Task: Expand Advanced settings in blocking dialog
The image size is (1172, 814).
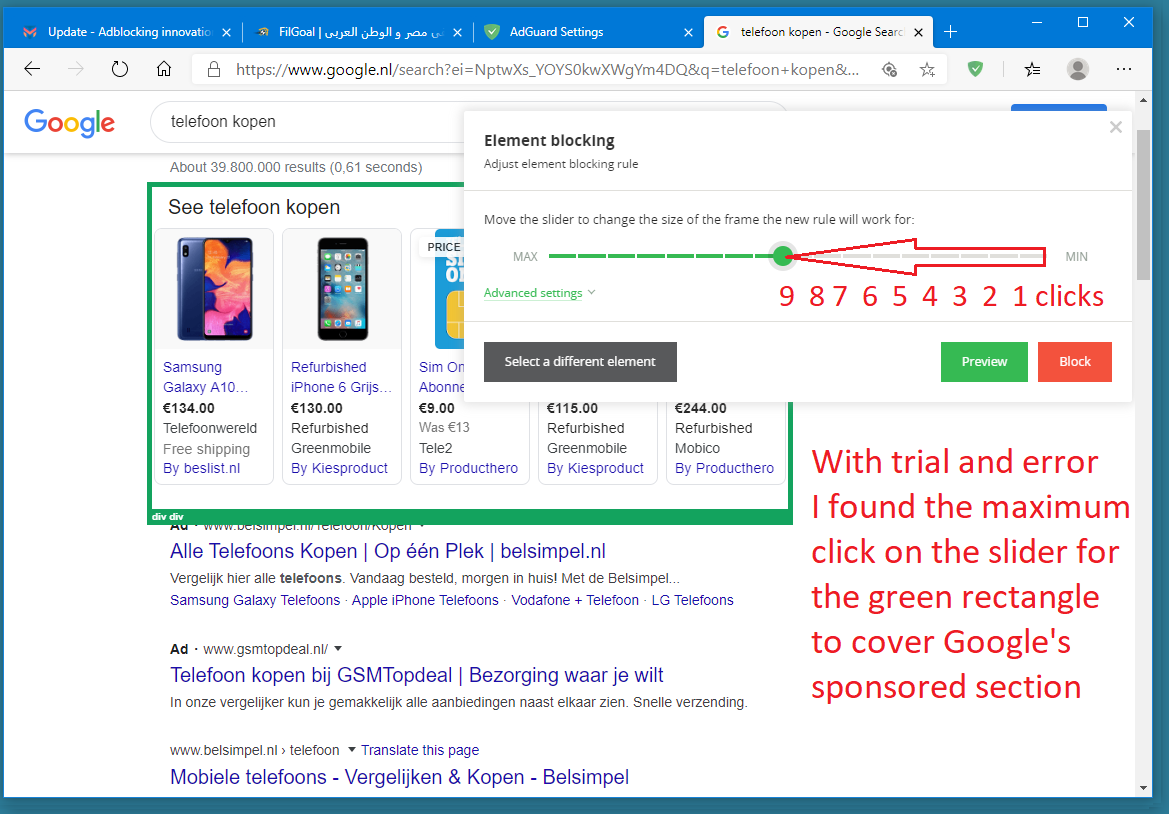Action: [539, 293]
